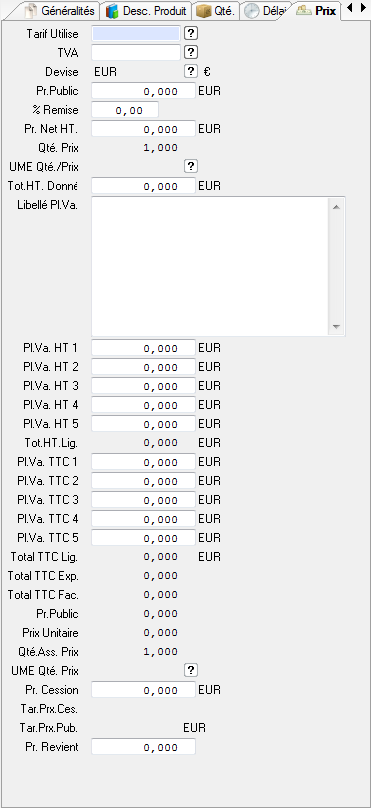This screenshot has height=808, width=371.
Task: Click into the % Remise field
Action: [125, 110]
